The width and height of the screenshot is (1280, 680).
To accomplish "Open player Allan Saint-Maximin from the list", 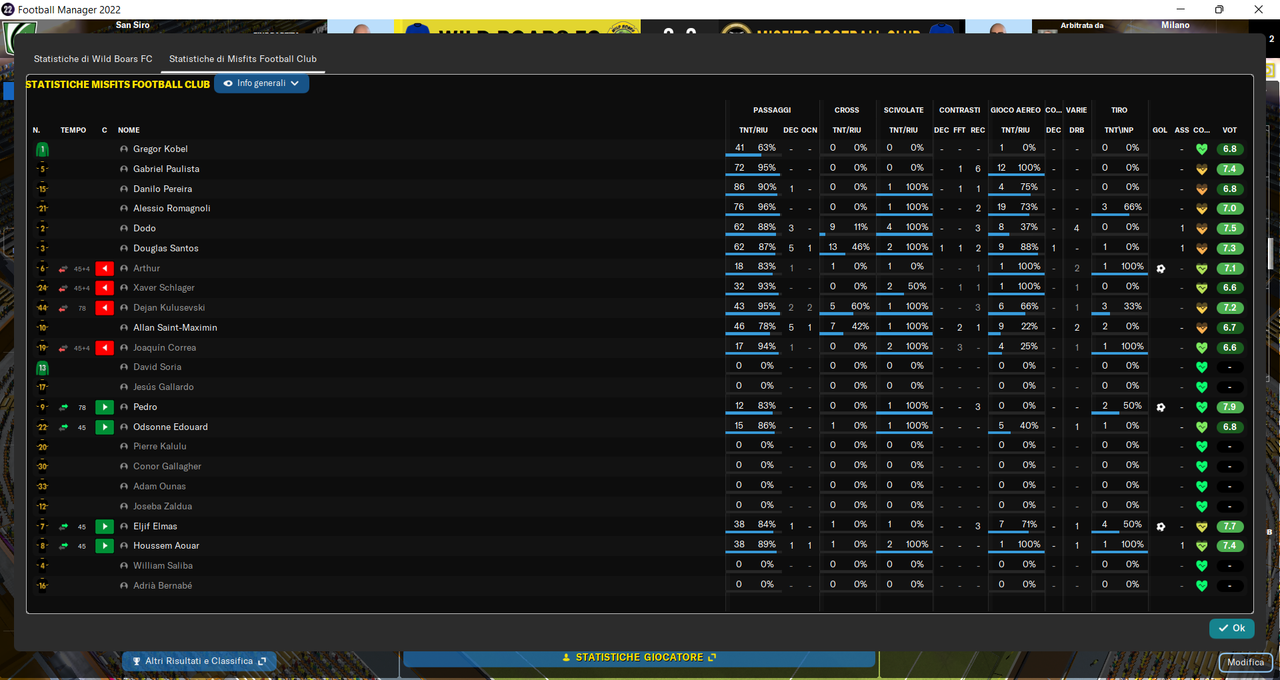I will pyautogui.click(x=175, y=328).
